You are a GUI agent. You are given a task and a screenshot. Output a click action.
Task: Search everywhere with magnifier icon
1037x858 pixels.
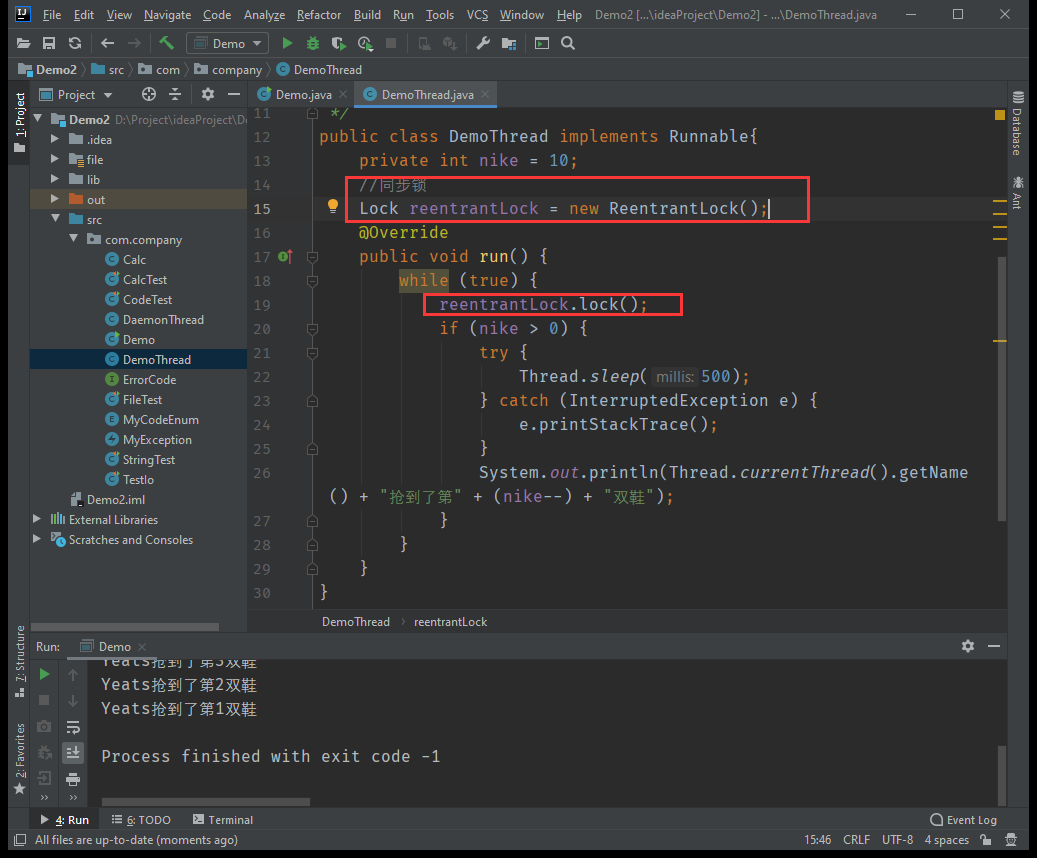coord(567,44)
